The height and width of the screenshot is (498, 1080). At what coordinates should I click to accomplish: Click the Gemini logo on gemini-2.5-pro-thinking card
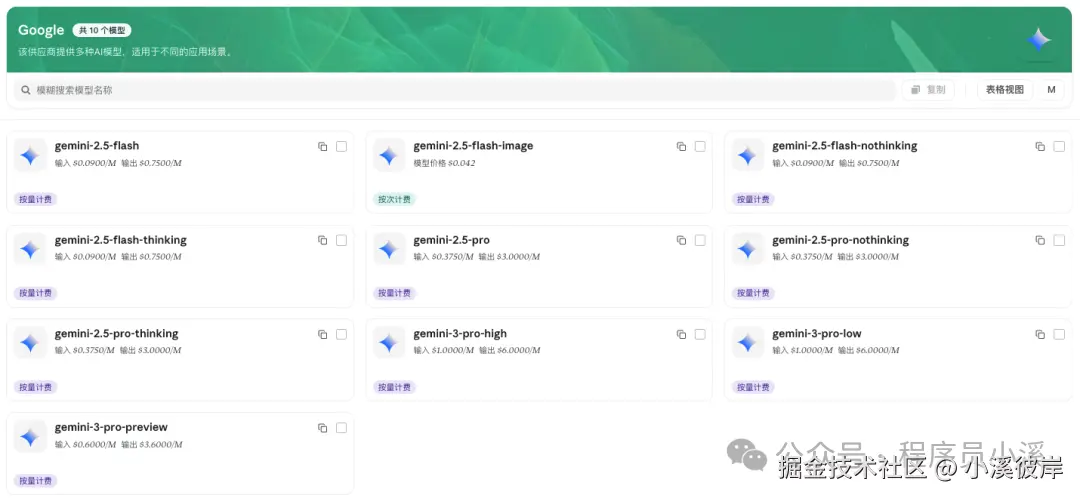click(30, 343)
